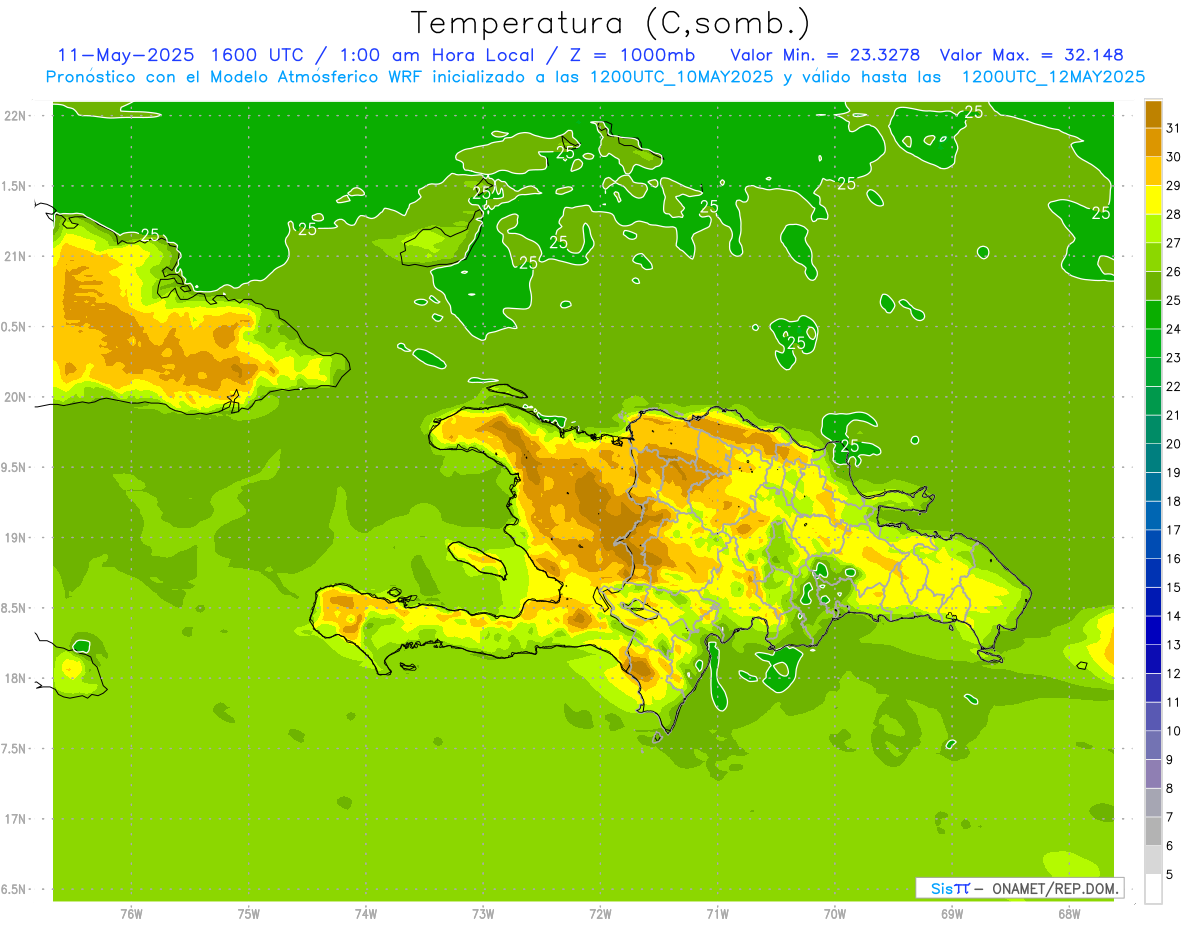Click the 70W longitude label
Viewport: 1200px width, 927px height.
[x=835, y=914]
